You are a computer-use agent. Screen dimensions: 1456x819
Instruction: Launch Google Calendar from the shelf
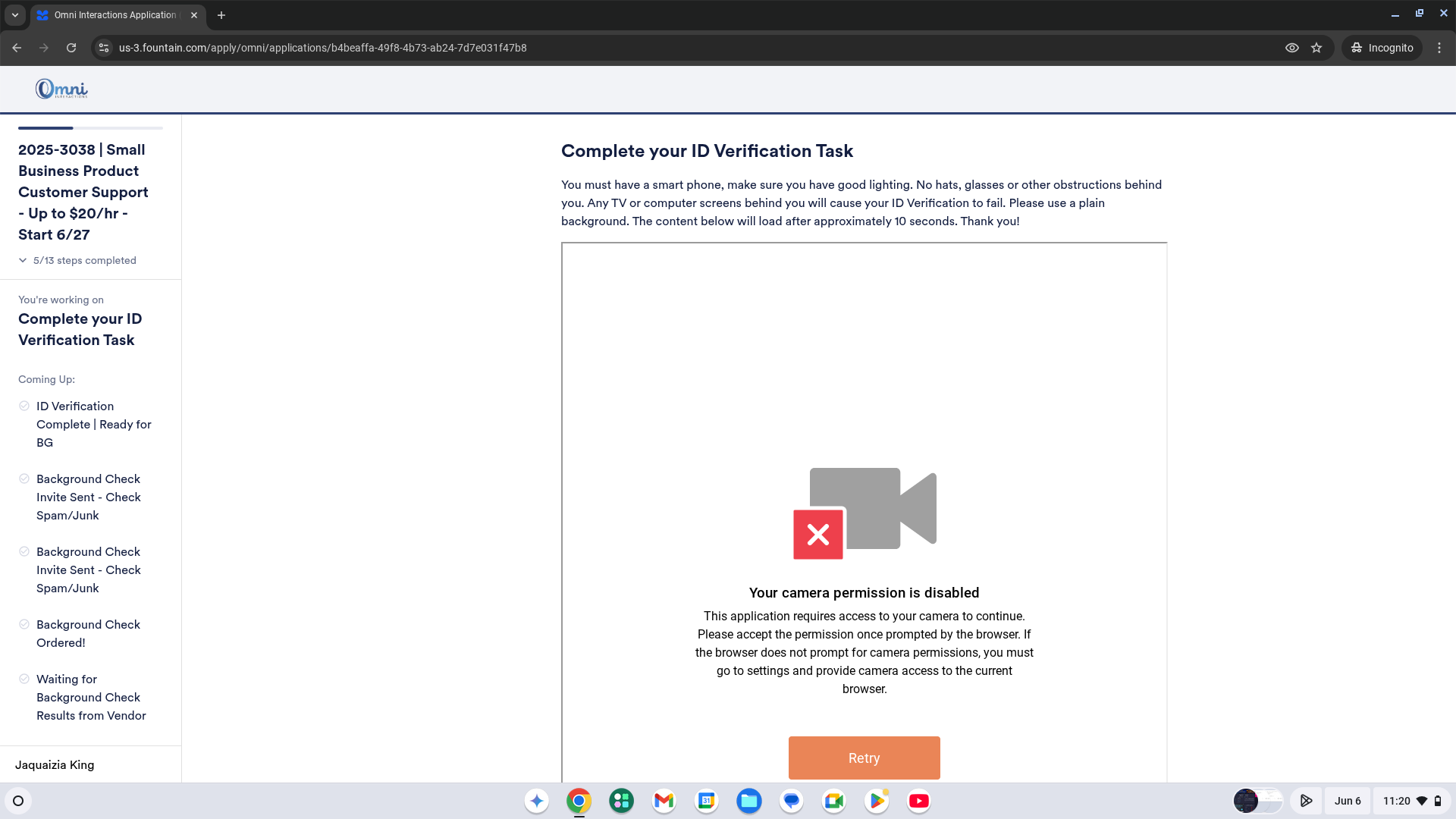(x=706, y=801)
